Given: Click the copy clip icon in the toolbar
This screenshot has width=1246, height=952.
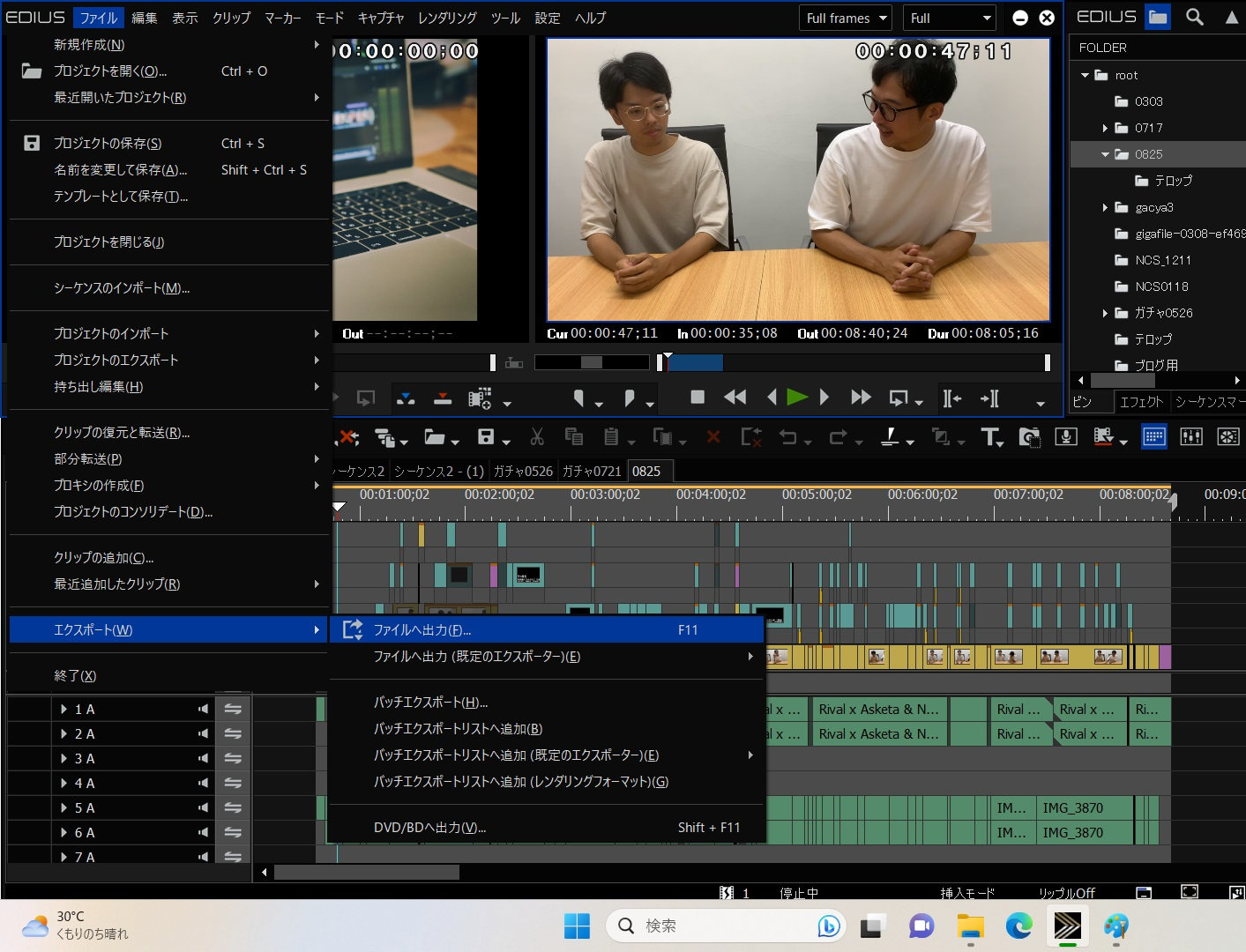Looking at the screenshot, I should coord(574,436).
